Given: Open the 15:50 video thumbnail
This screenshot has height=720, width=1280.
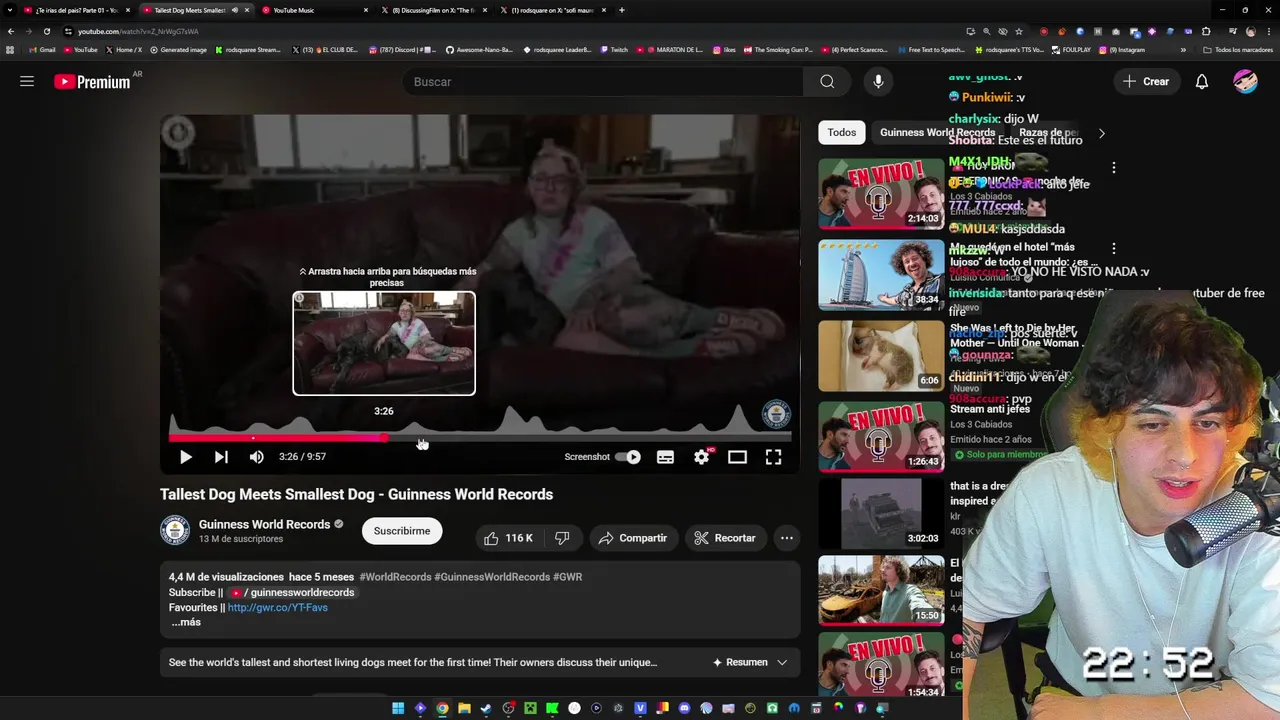Looking at the screenshot, I should [881, 590].
